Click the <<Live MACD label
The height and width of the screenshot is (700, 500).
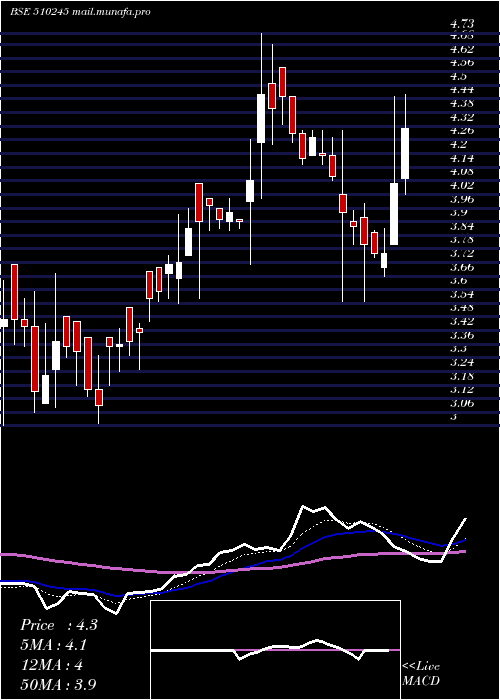click(x=421, y=674)
